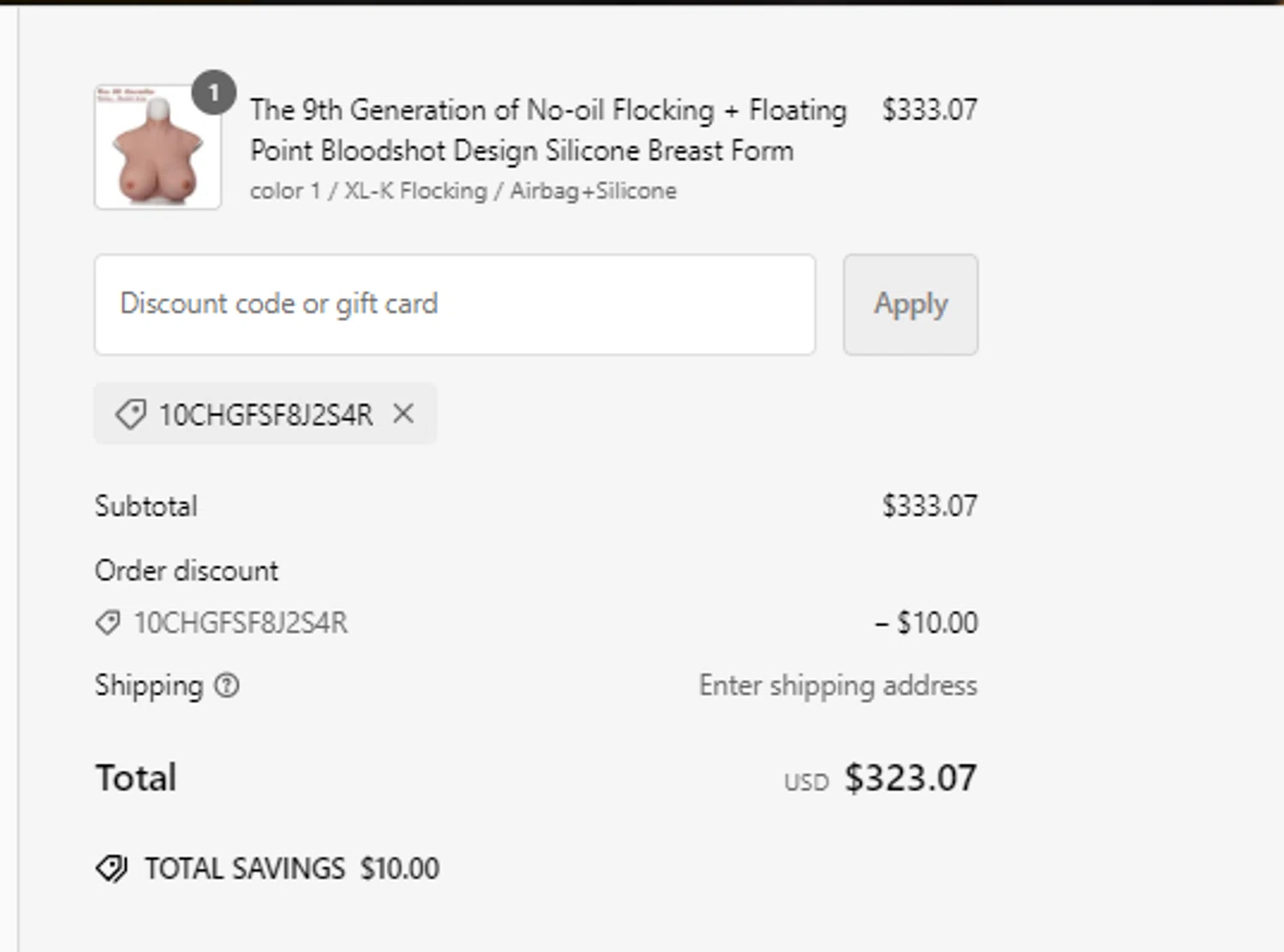The height and width of the screenshot is (952, 1284).
Task: Click the Subtotal amount $333.07
Action: point(930,506)
